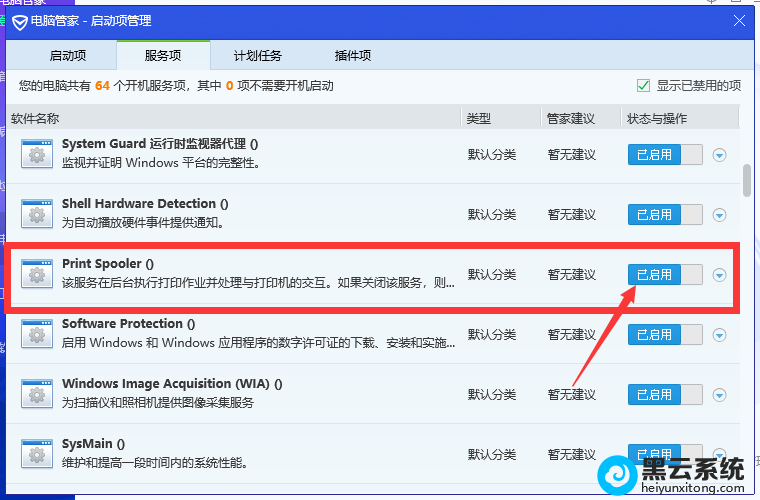760x500 pixels.
Task: Click the Windows Image Acquisition service icon
Action: [37, 393]
